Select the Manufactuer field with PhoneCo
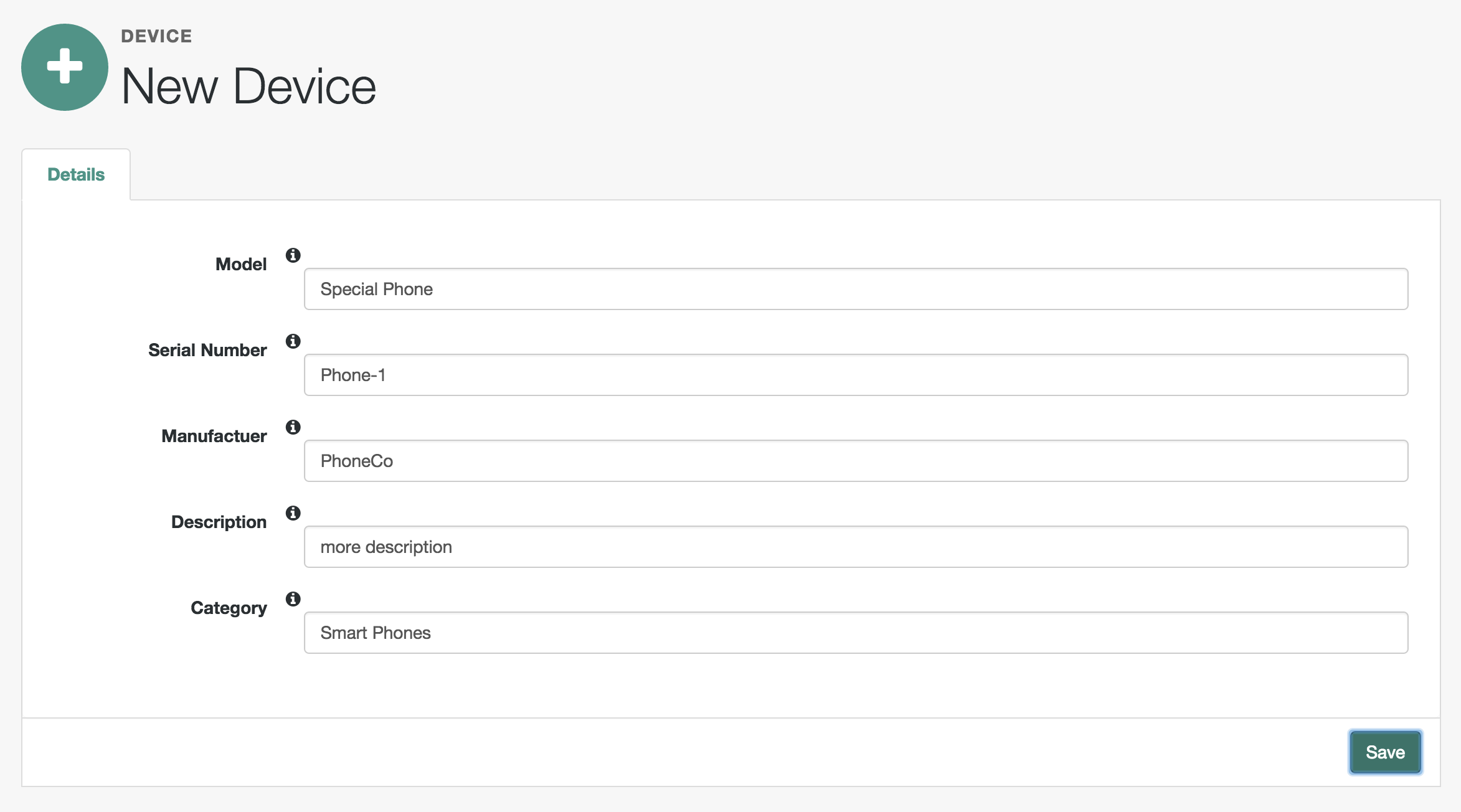The height and width of the screenshot is (812, 1461). (856, 461)
